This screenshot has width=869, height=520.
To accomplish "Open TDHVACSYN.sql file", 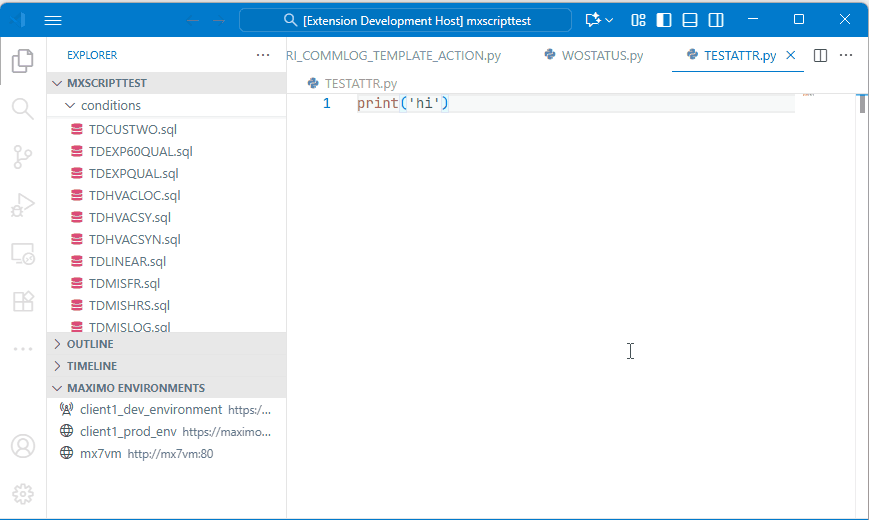I will 166,239.
